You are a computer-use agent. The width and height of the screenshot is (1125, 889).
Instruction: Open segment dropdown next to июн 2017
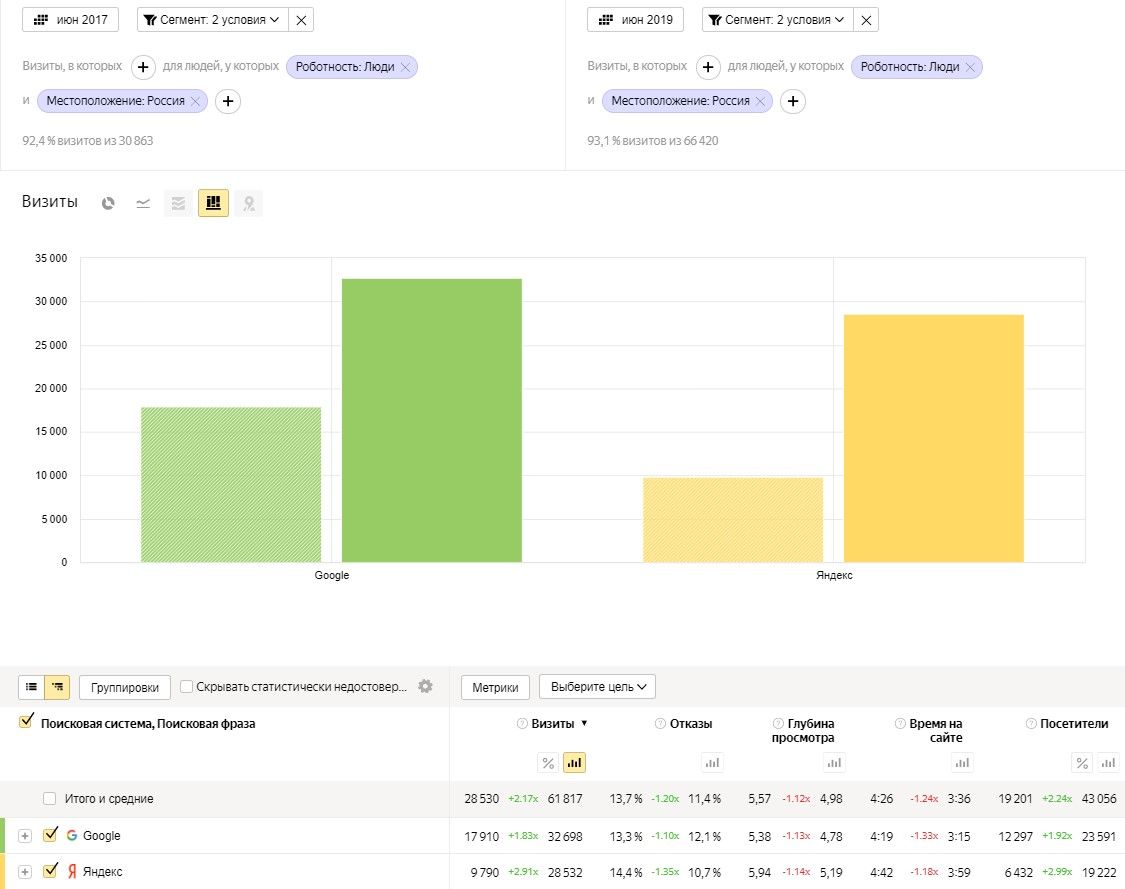pos(212,19)
